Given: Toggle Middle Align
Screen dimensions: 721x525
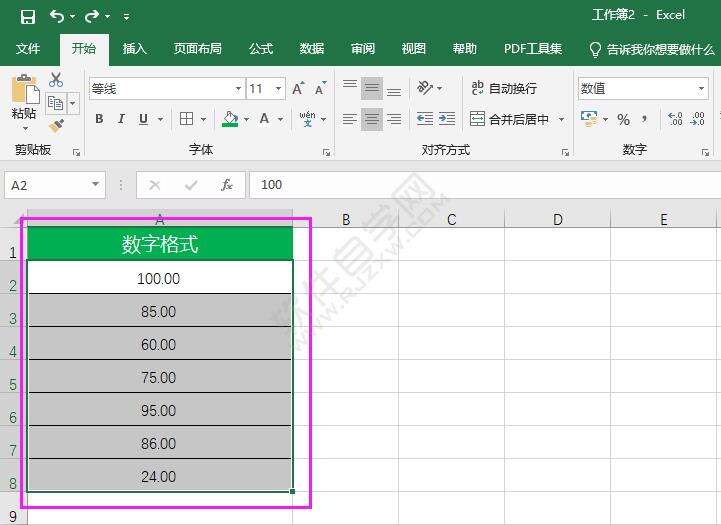Looking at the screenshot, I should click(x=372, y=88).
